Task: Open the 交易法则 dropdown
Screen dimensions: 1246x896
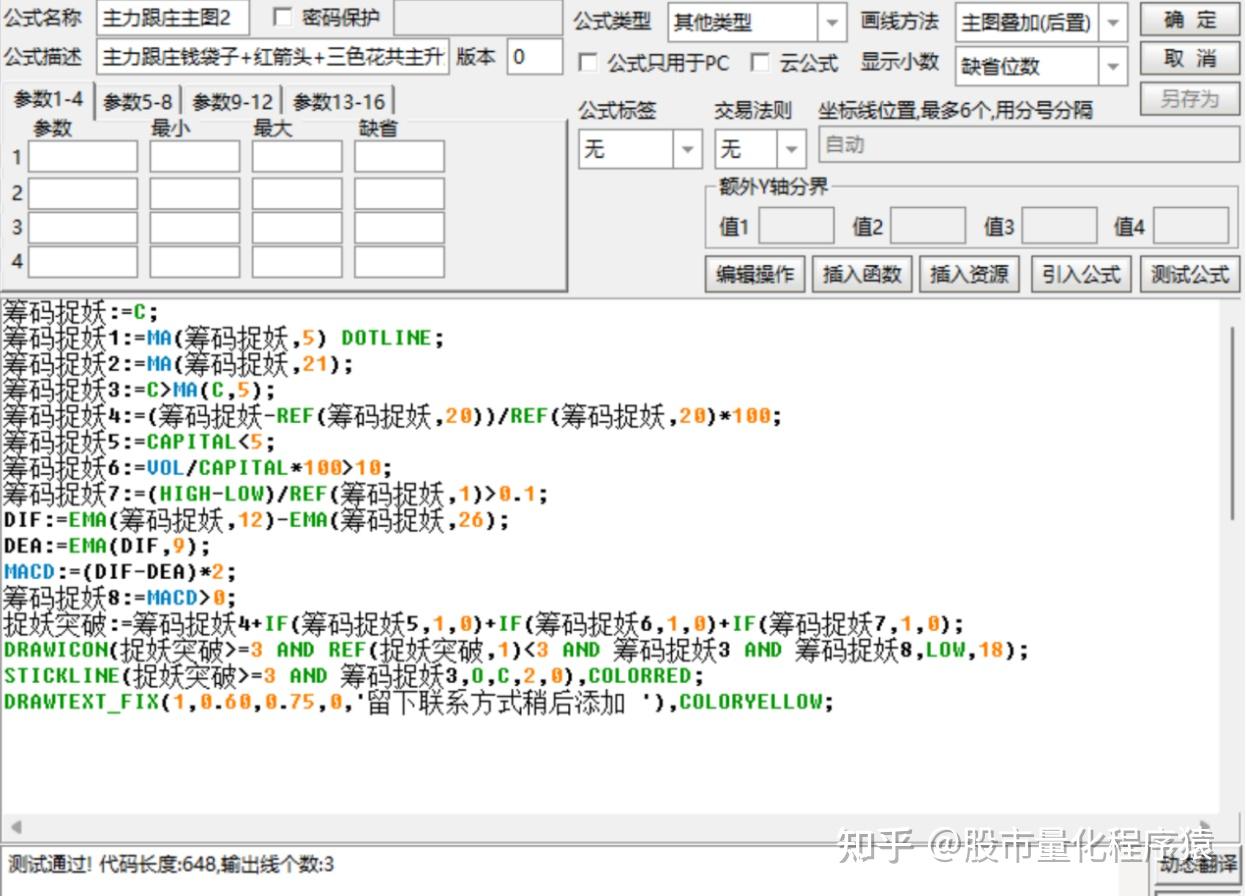Action: (792, 150)
